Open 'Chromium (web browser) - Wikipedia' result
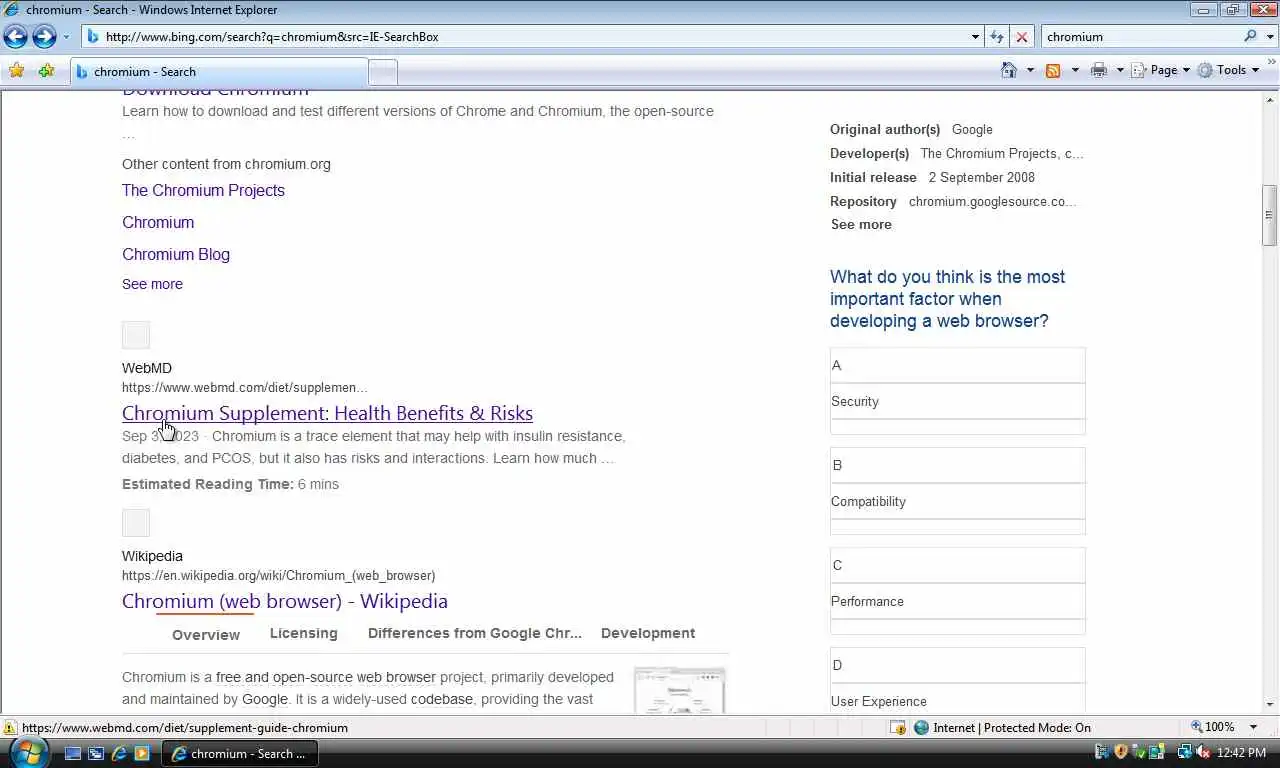1280x768 pixels. (x=285, y=601)
